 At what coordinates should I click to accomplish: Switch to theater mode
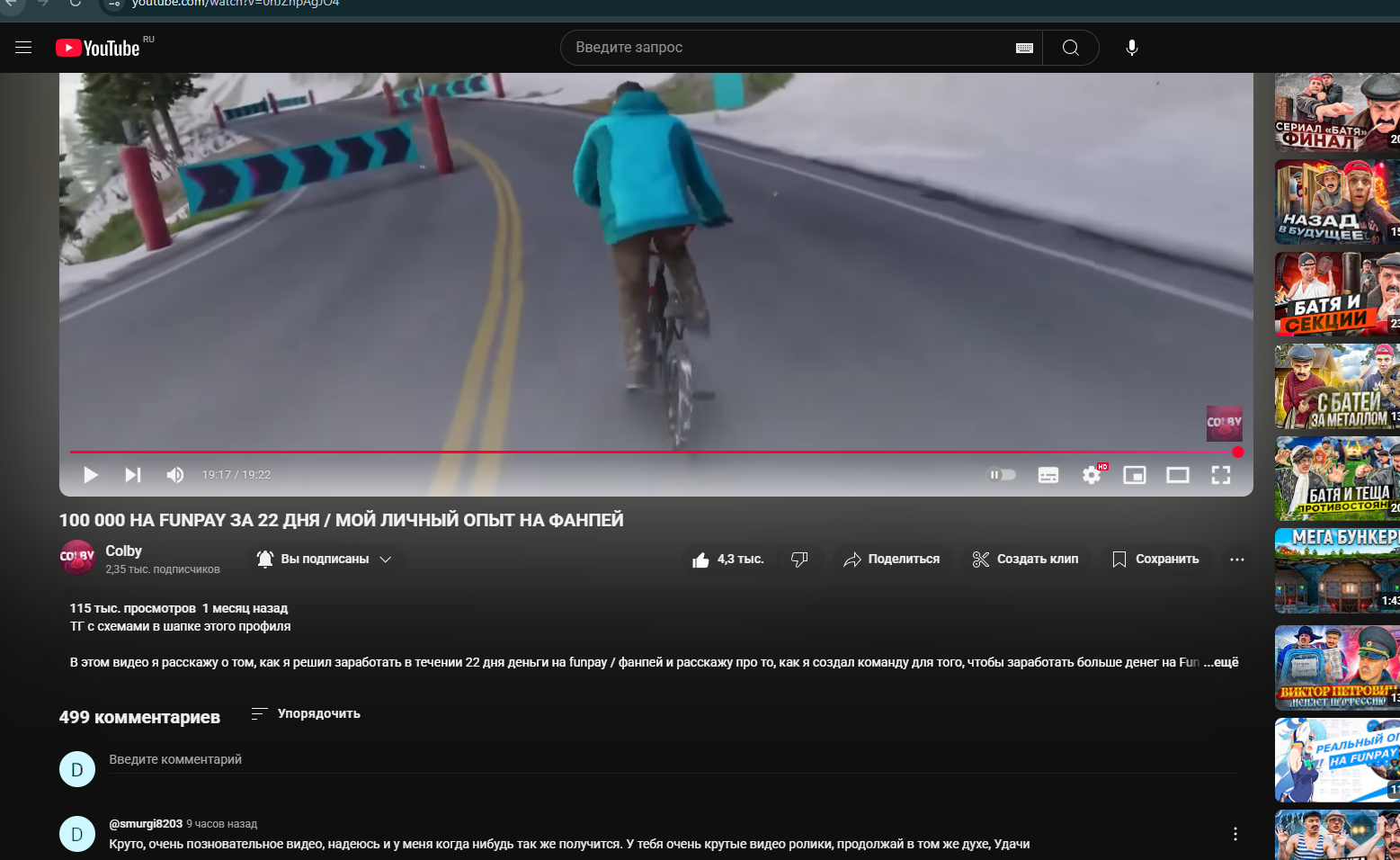coord(1178,475)
